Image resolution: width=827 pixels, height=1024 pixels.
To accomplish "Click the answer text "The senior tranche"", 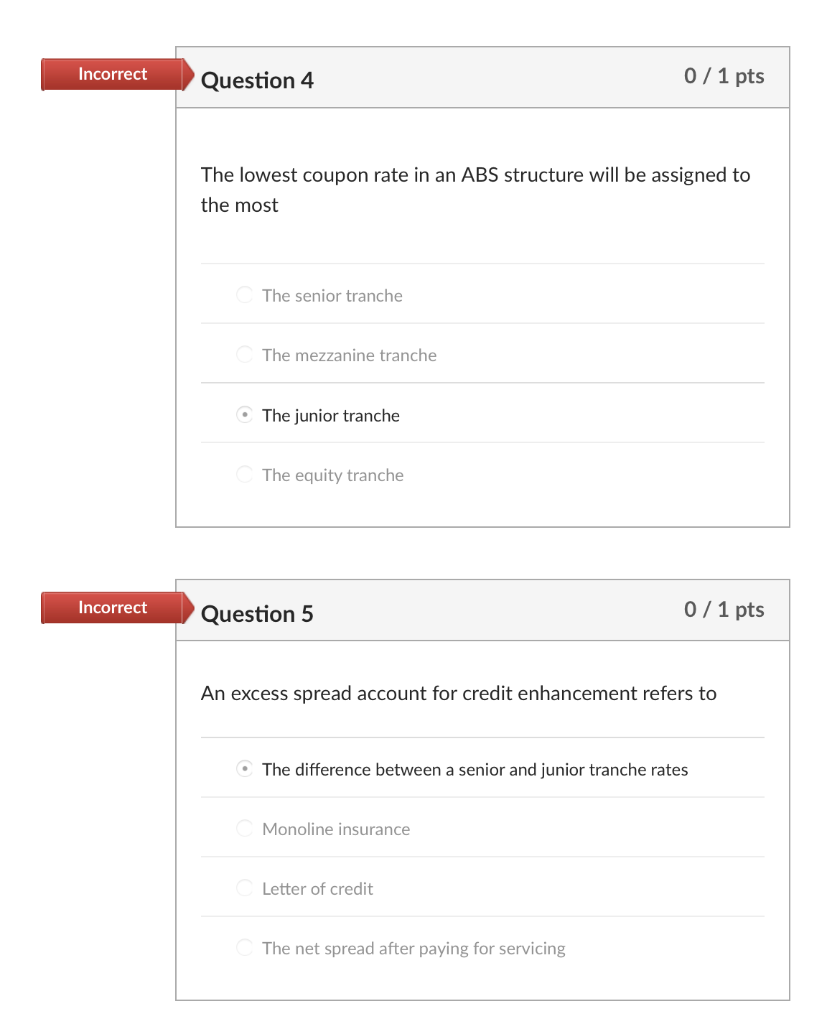I will coord(332,295).
